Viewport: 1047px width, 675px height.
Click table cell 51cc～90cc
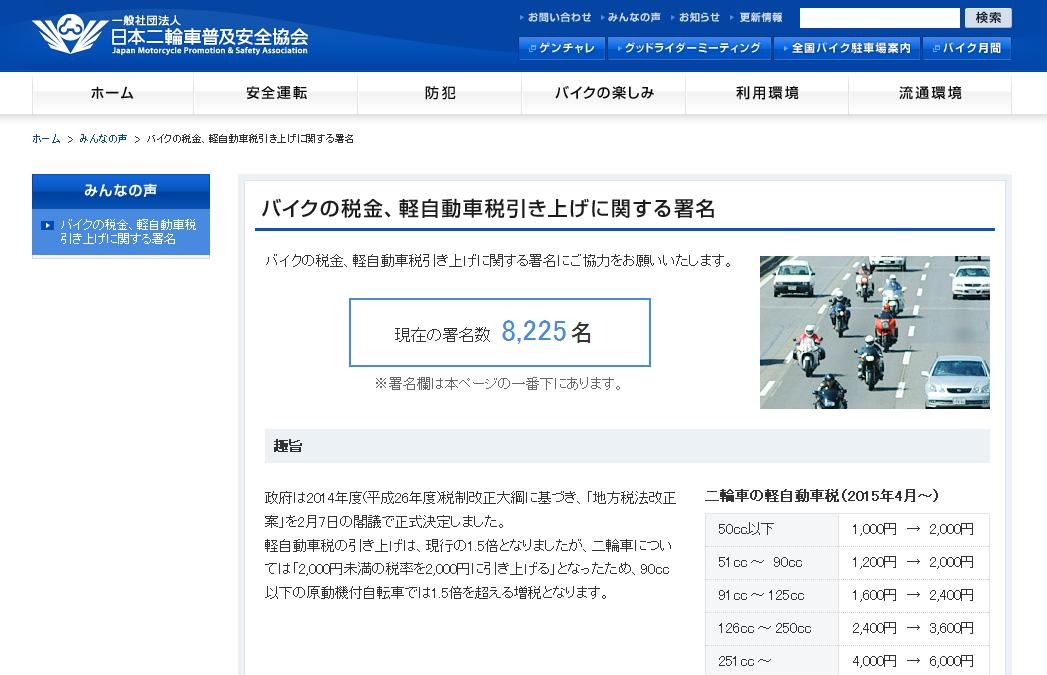click(x=772, y=563)
